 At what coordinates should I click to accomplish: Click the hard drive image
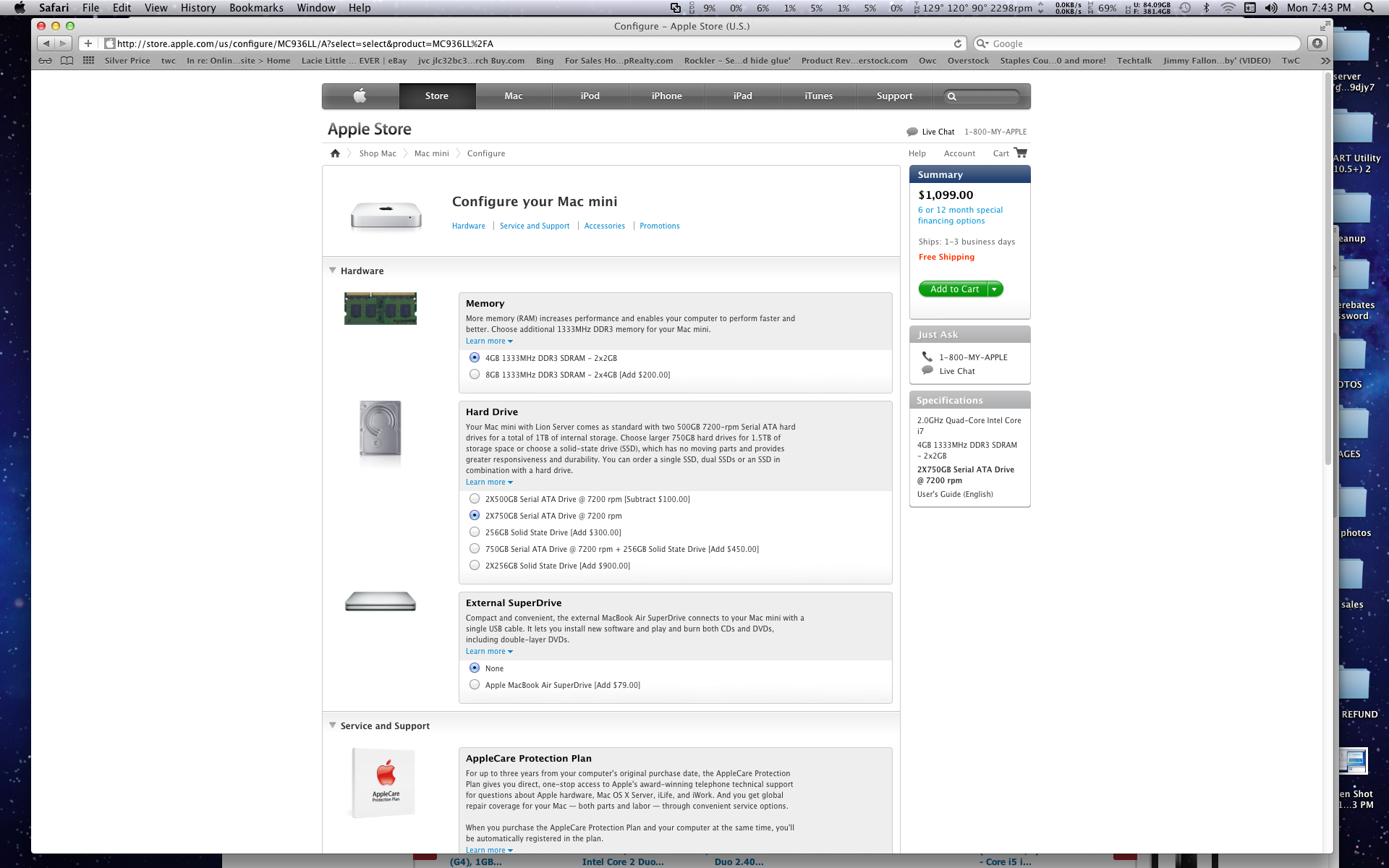(x=381, y=429)
